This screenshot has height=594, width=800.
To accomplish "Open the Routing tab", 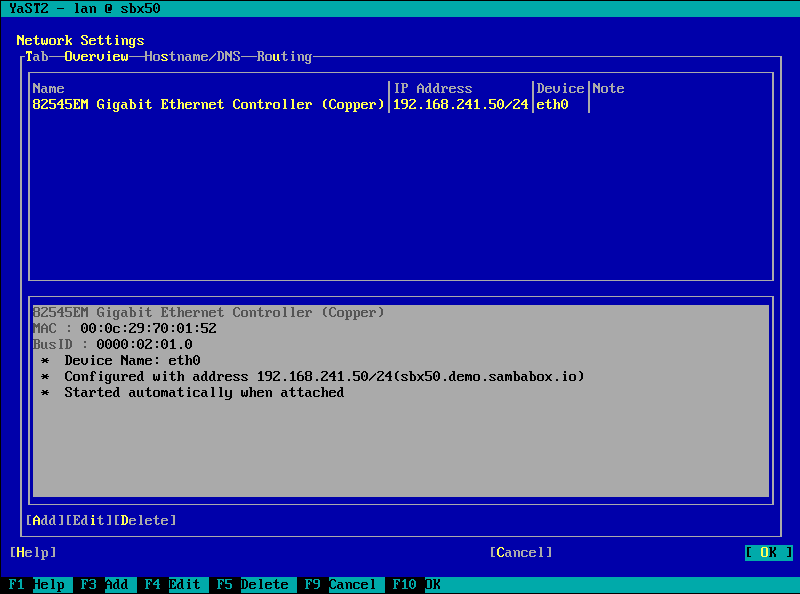I will pos(284,57).
